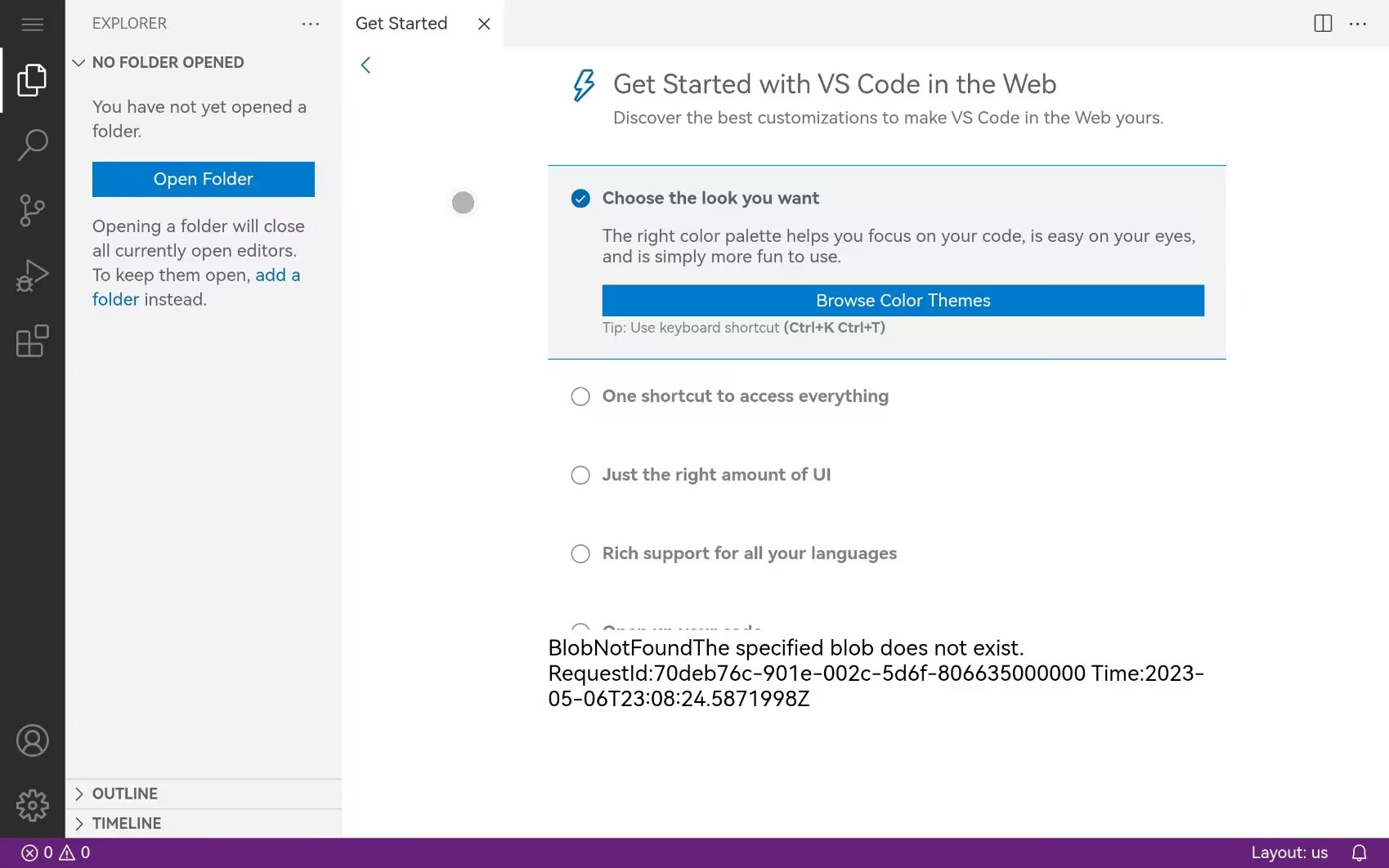Go back using the left chevron arrow
1389x868 pixels.
365,65
